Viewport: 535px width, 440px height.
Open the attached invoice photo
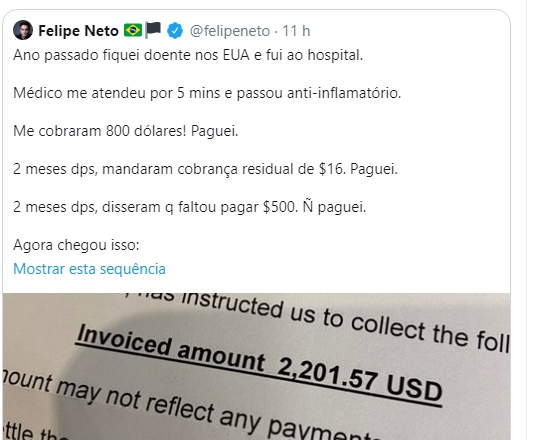(257, 367)
